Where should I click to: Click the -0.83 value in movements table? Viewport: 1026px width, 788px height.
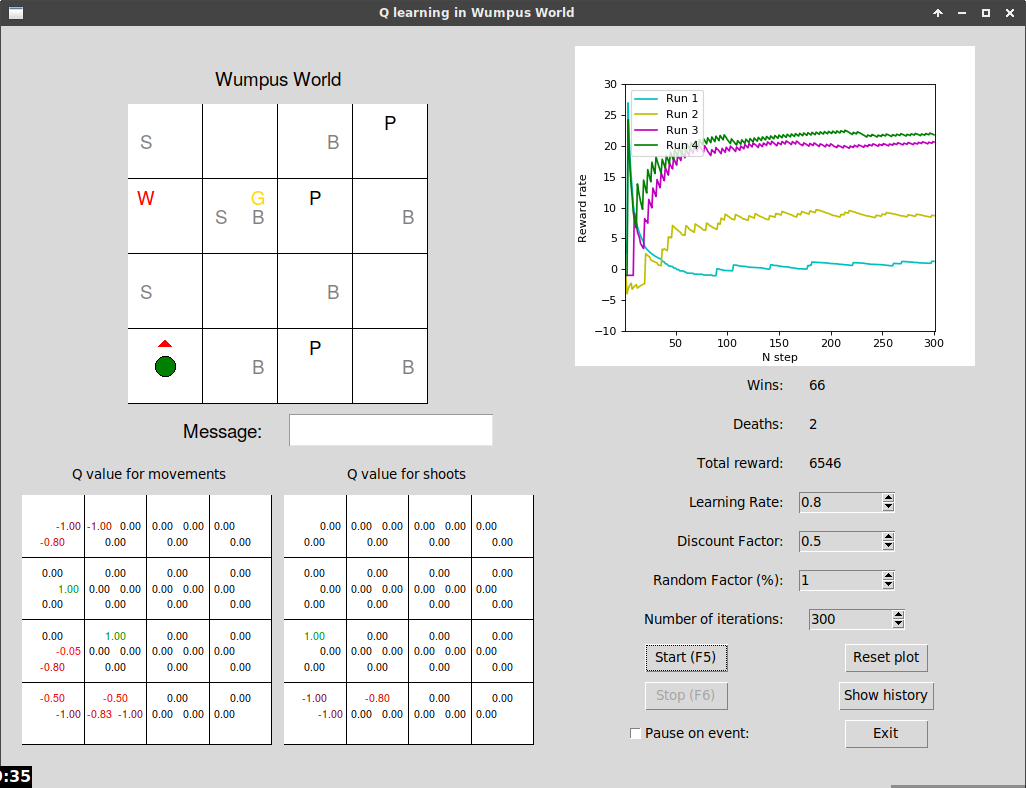click(99, 714)
